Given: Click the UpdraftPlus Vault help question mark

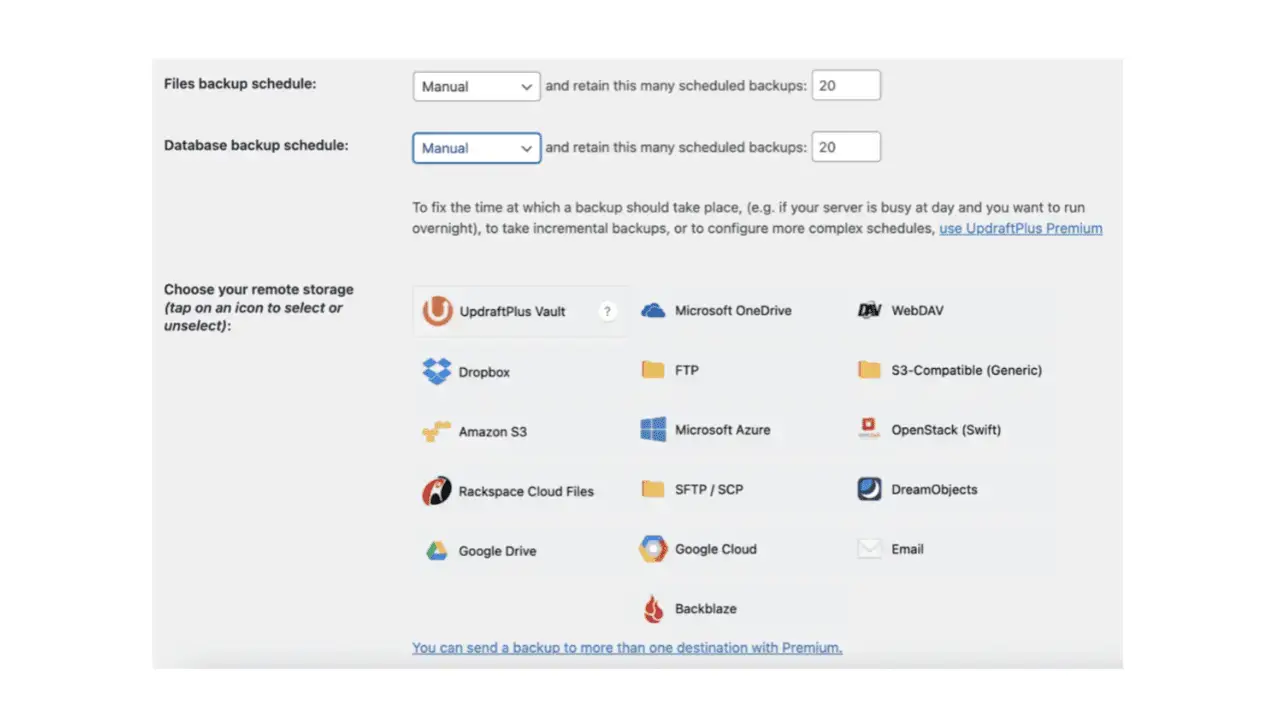Looking at the screenshot, I should point(607,311).
